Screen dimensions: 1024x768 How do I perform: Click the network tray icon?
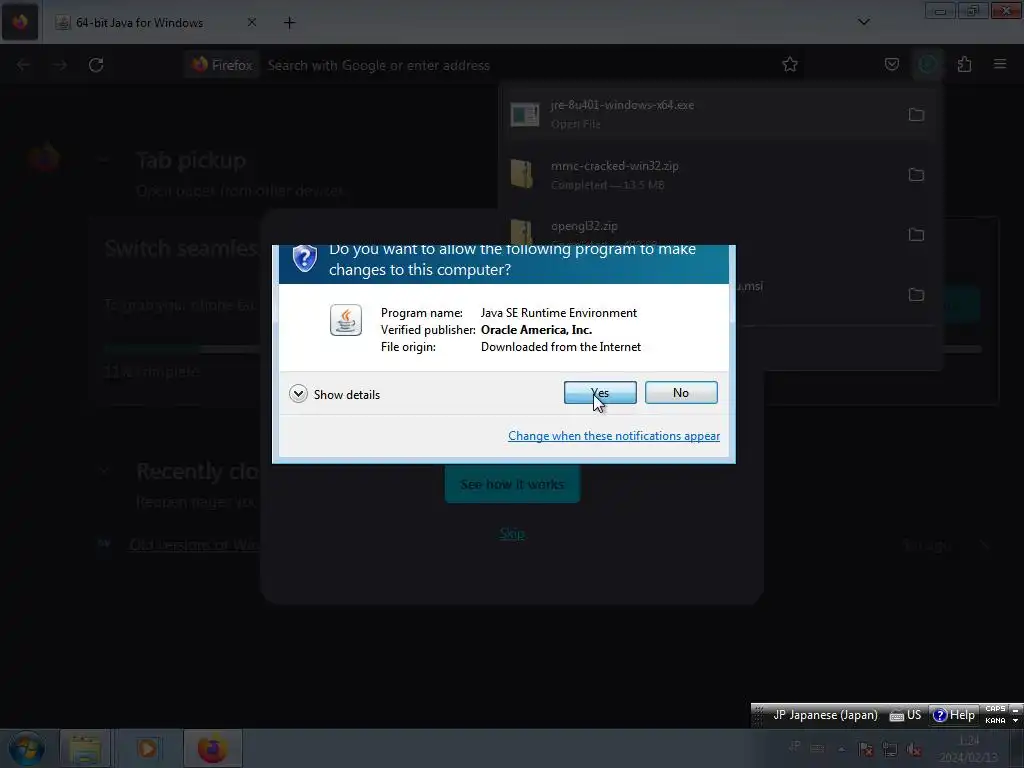pos(889,749)
